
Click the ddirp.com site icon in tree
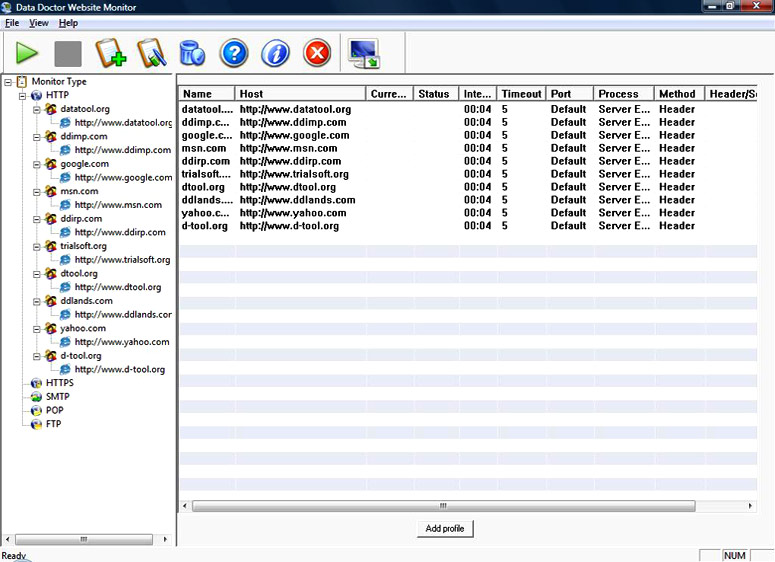point(51,218)
